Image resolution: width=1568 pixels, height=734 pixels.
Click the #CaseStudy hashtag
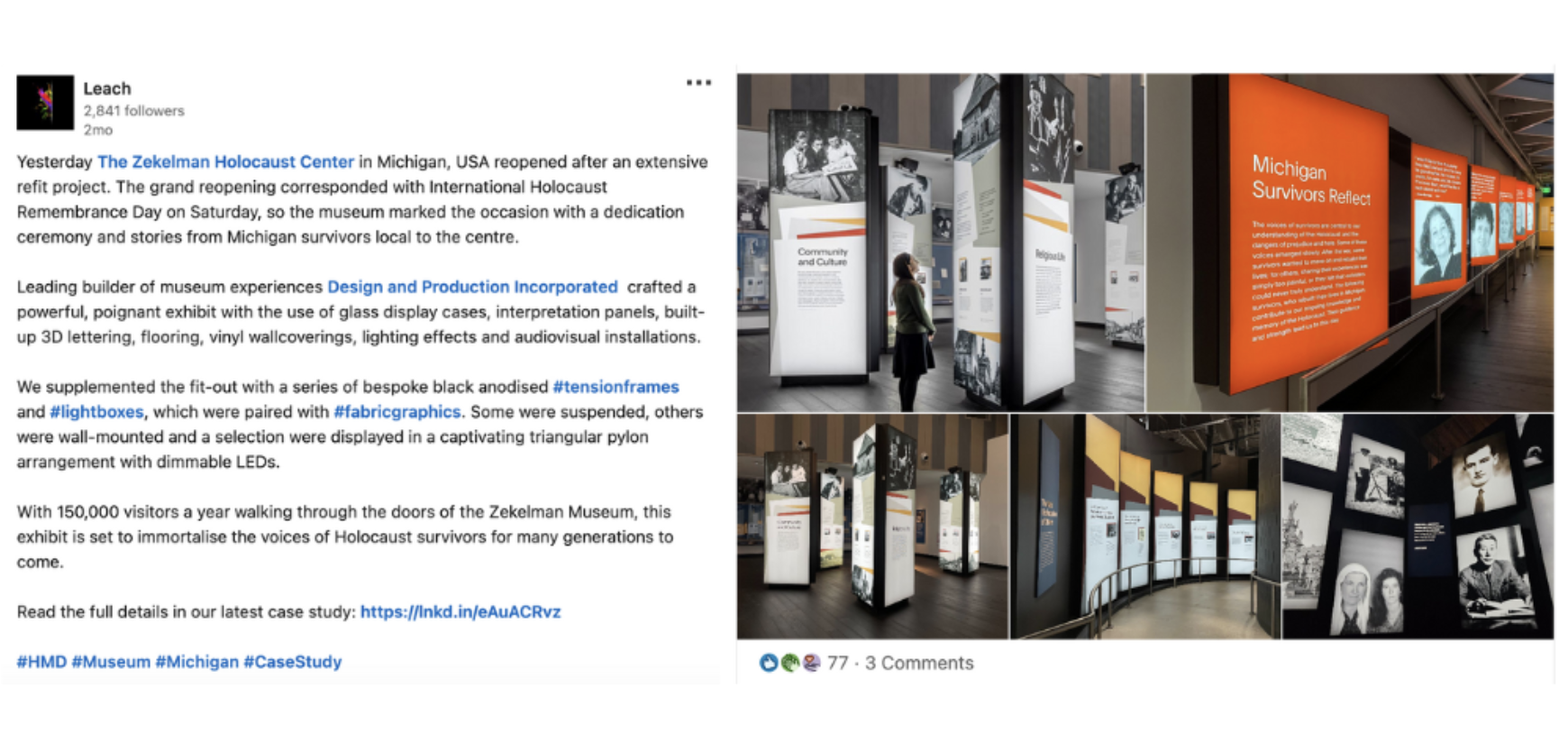coord(293,662)
